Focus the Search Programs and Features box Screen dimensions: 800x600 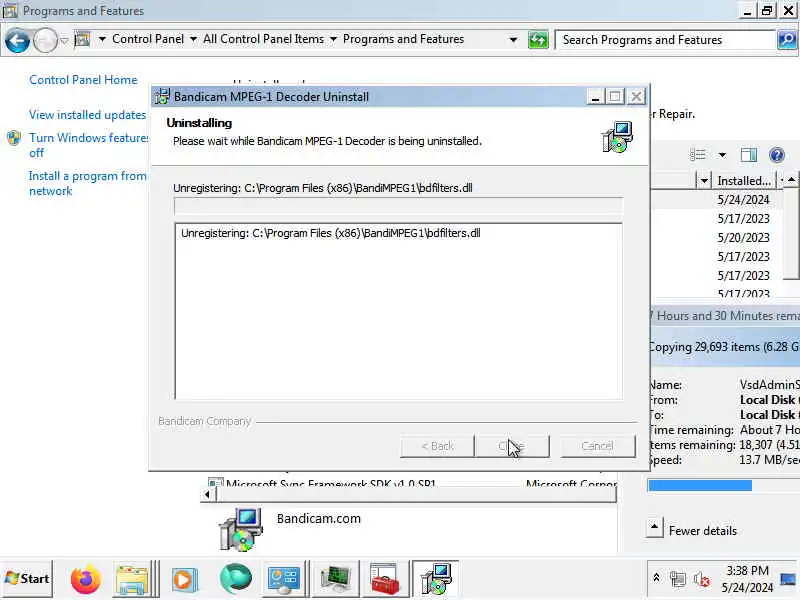click(x=666, y=40)
